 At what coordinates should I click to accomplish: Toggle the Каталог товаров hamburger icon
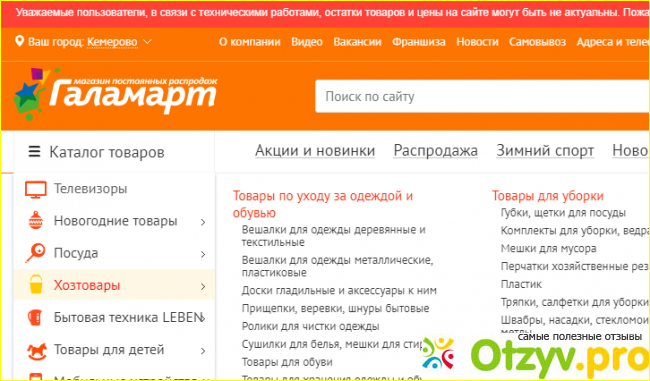tap(34, 152)
